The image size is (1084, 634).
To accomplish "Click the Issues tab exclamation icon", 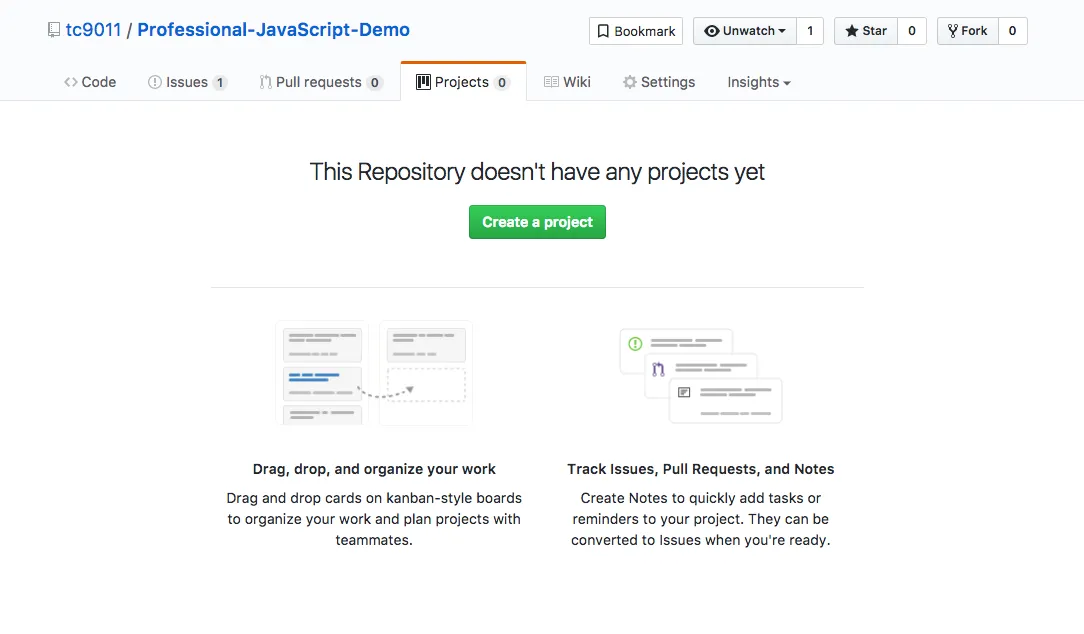I will coord(155,82).
